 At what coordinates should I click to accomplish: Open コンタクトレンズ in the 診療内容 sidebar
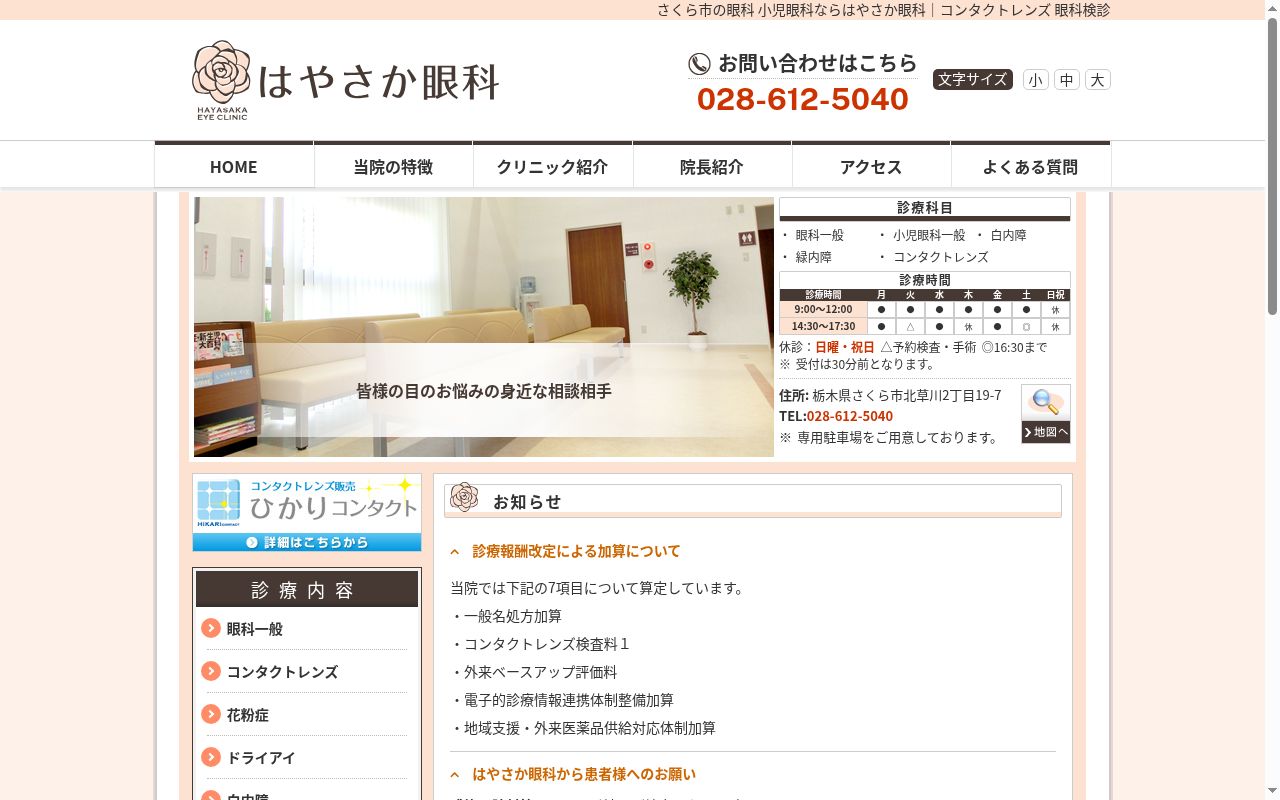(282, 672)
